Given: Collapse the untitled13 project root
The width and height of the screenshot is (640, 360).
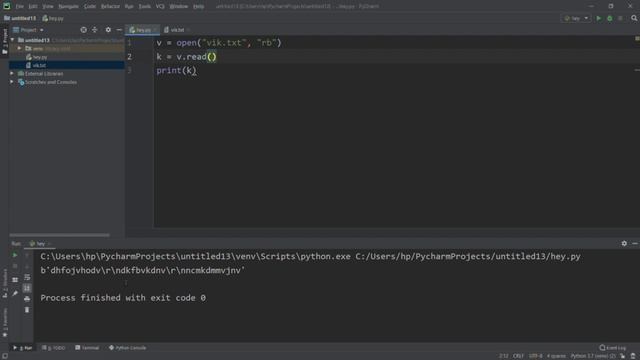Looking at the screenshot, I should tap(13, 40).
